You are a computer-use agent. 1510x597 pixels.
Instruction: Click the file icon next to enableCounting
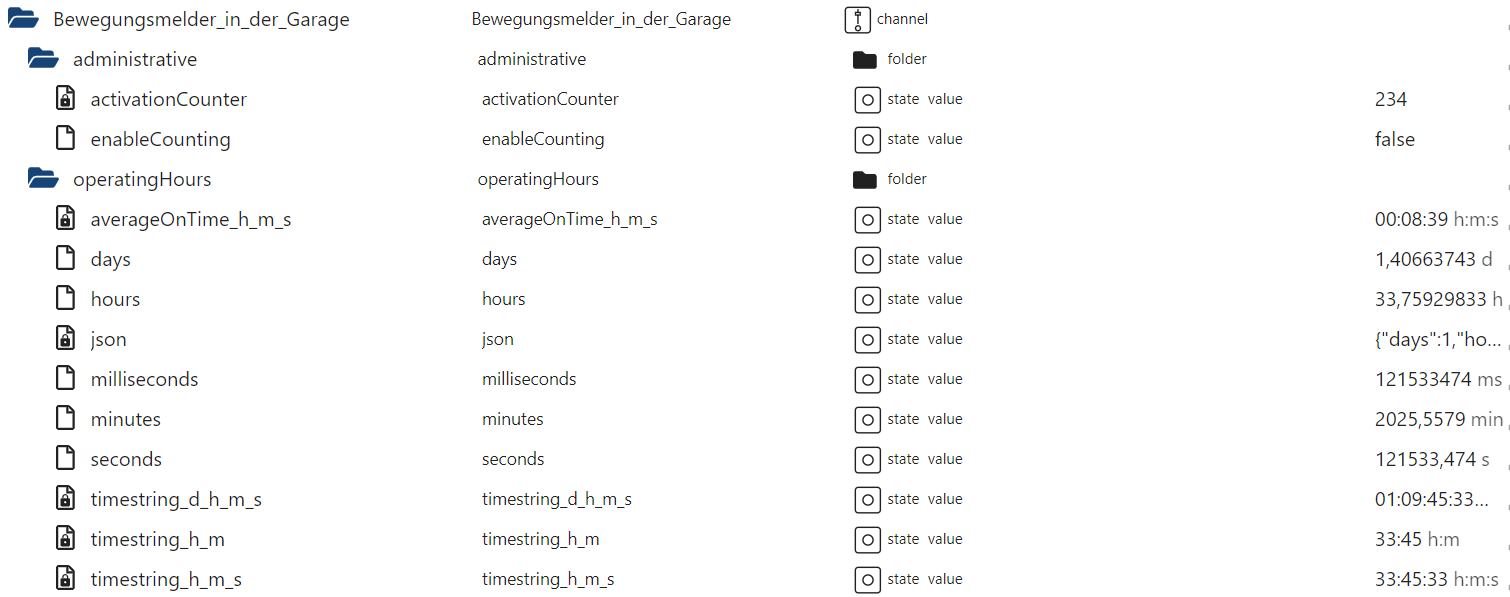tap(65, 139)
